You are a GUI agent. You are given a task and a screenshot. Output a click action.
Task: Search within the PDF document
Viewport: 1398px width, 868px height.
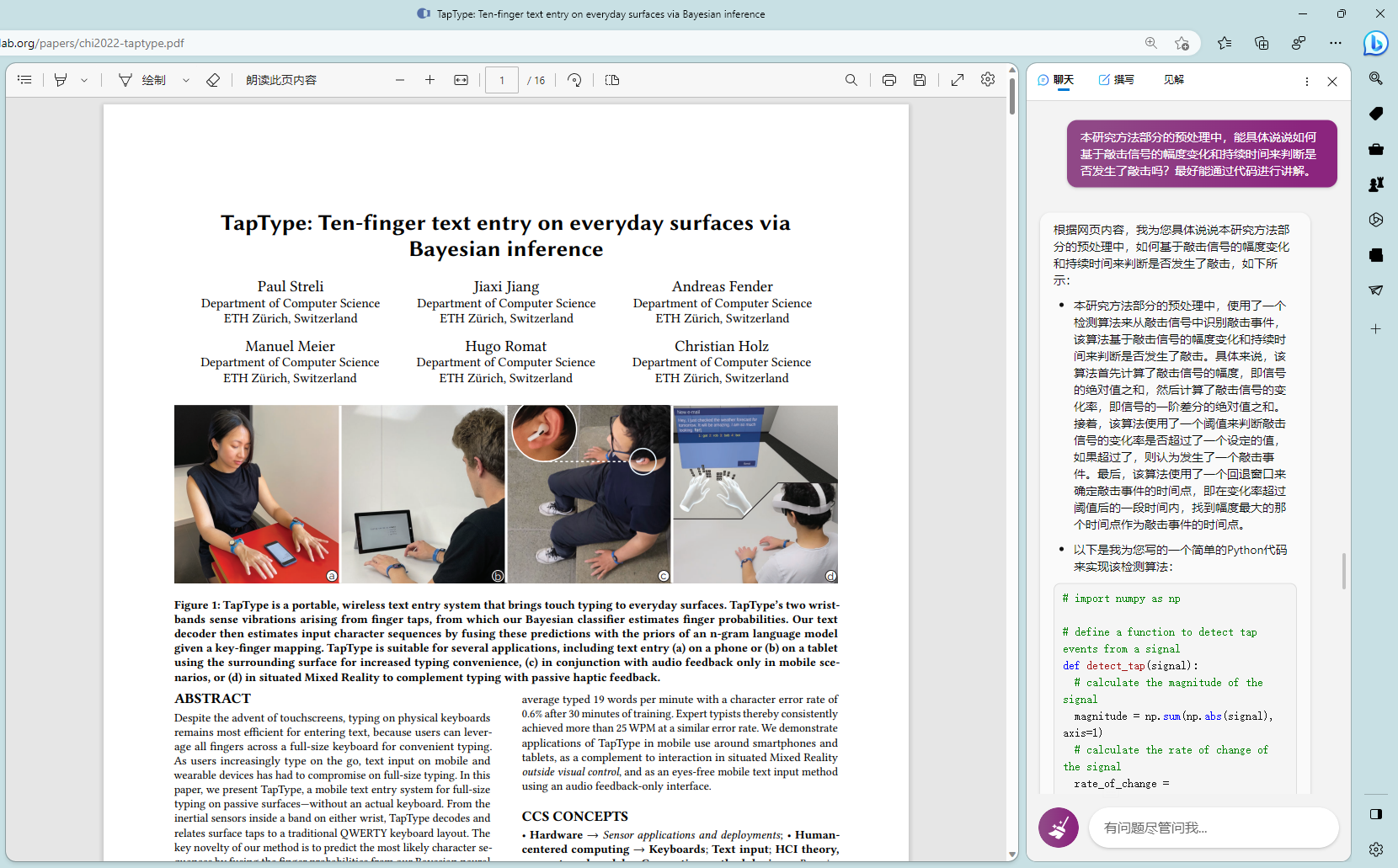click(851, 80)
